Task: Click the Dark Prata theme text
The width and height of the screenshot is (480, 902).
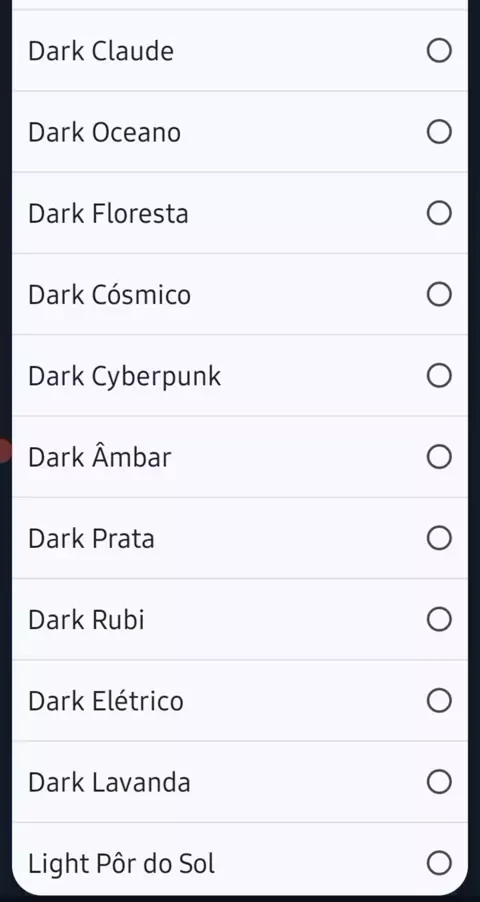Action: click(91, 539)
